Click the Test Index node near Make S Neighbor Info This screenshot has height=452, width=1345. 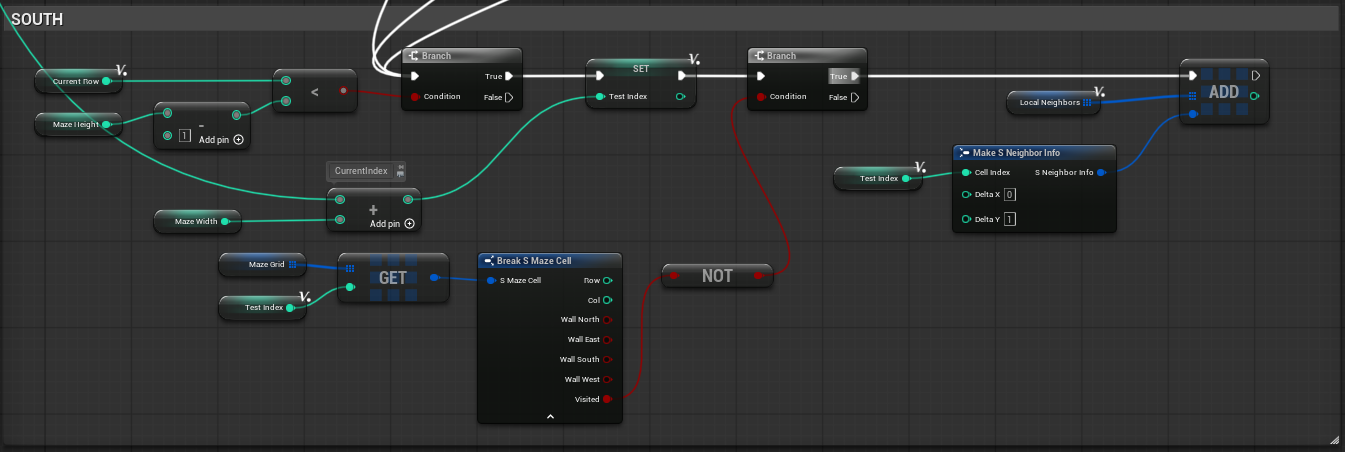coord(878,178)
